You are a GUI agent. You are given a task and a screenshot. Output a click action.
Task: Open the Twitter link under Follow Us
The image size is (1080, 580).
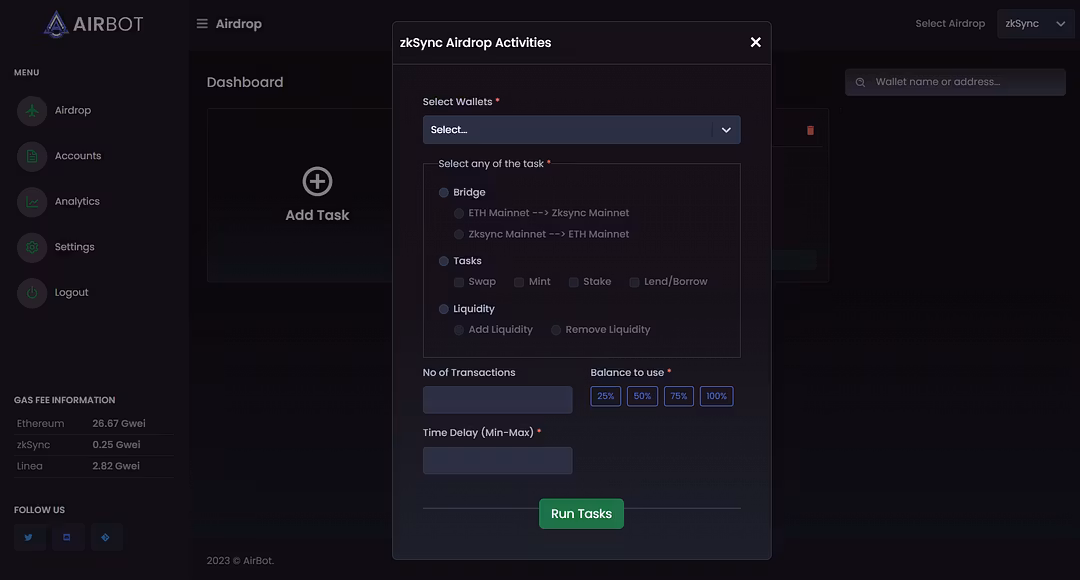coord(29,537)
